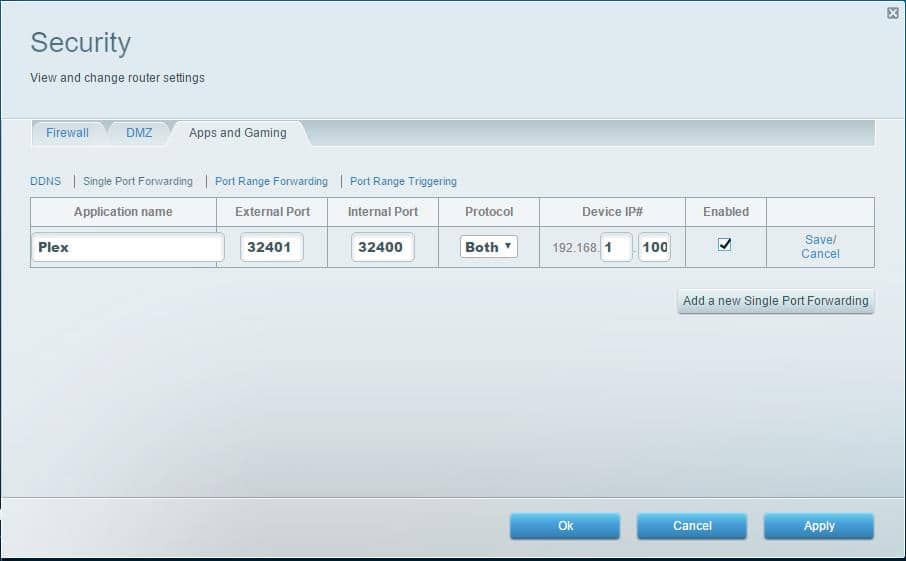Go to the DDNS section
The width and height of the screenshot is (906, 561).
pos(46,181)
